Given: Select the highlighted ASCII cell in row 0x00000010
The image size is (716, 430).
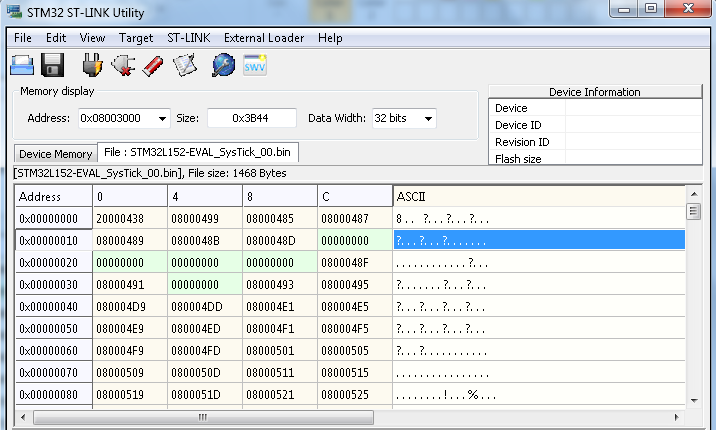Looking at the screenshot, I should (539, 240).
